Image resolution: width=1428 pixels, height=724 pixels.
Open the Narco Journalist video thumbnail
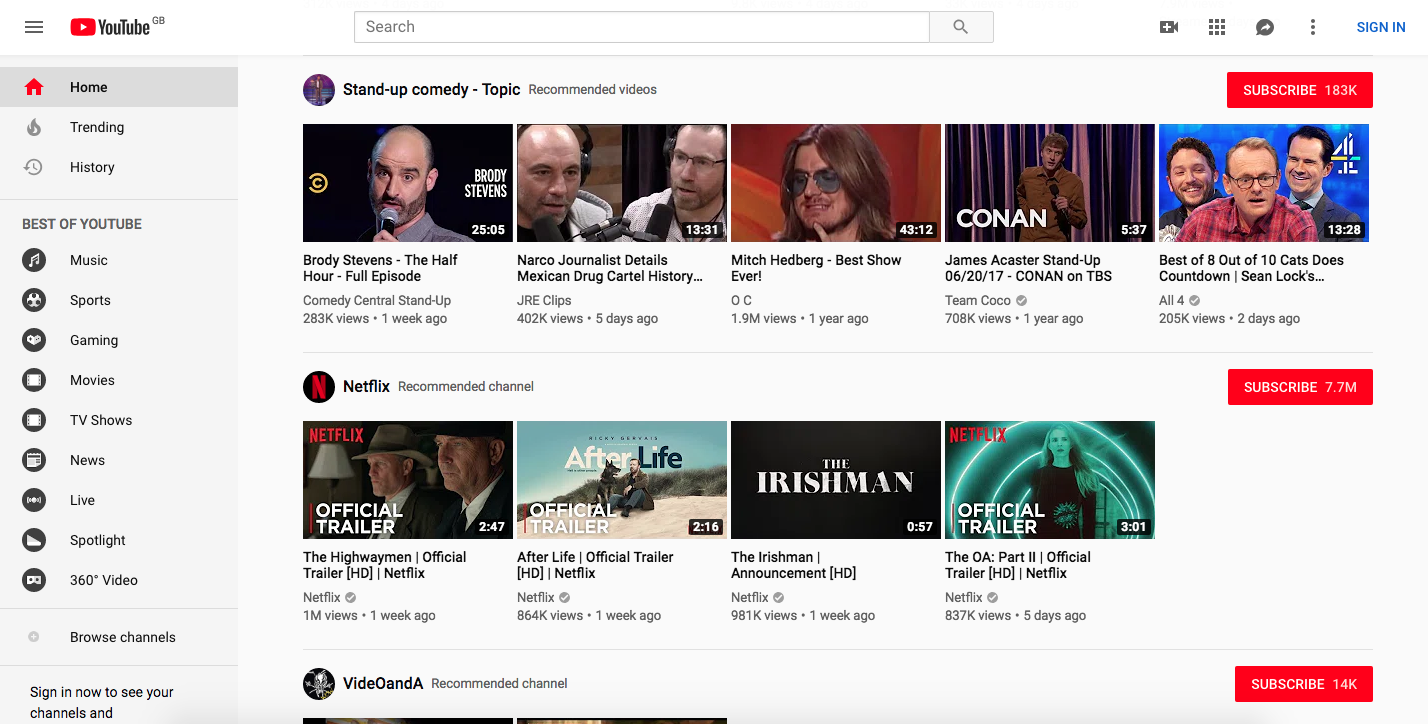pos(622,183)
